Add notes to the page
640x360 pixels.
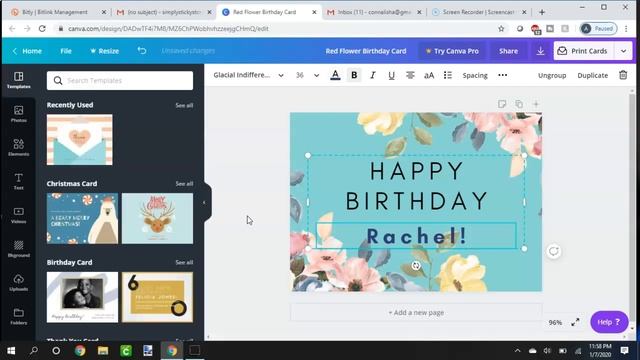click(502, 104)
